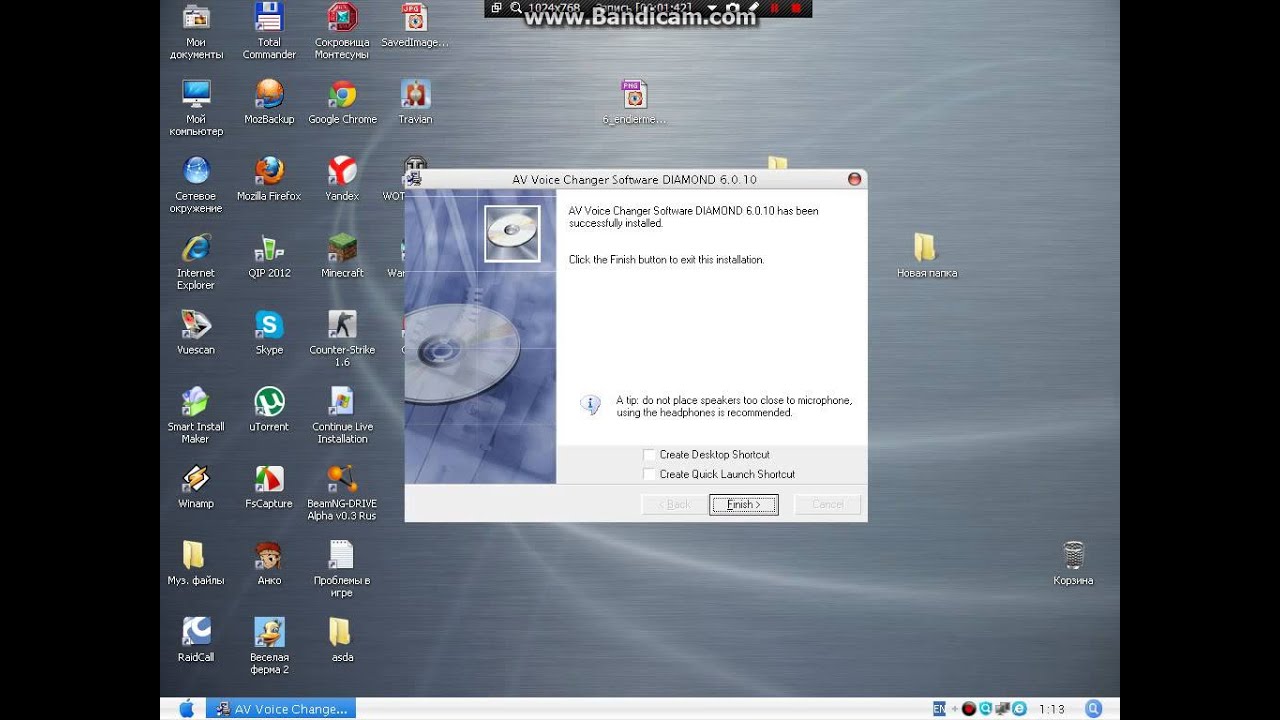Launch Mozilla Firefox from desktop
The image size is (1280, 720).
click(x=269, y=179)
